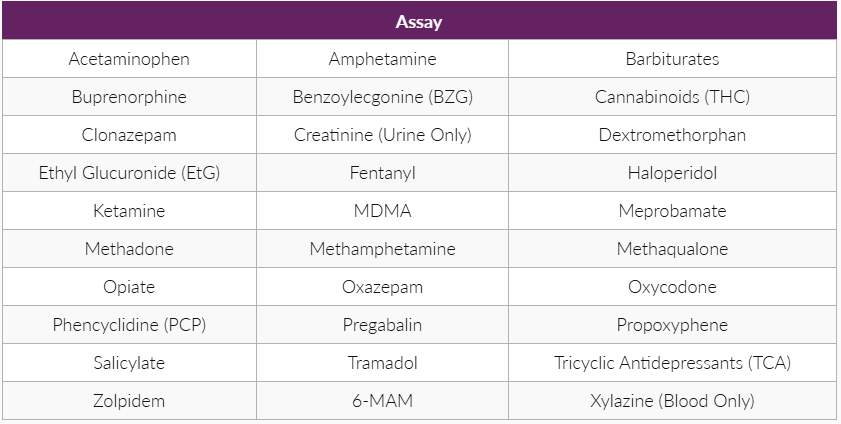Select Dextromethorphan in the table
The width and height of the screenshot is (841, 424).
[x=672, y=135]
